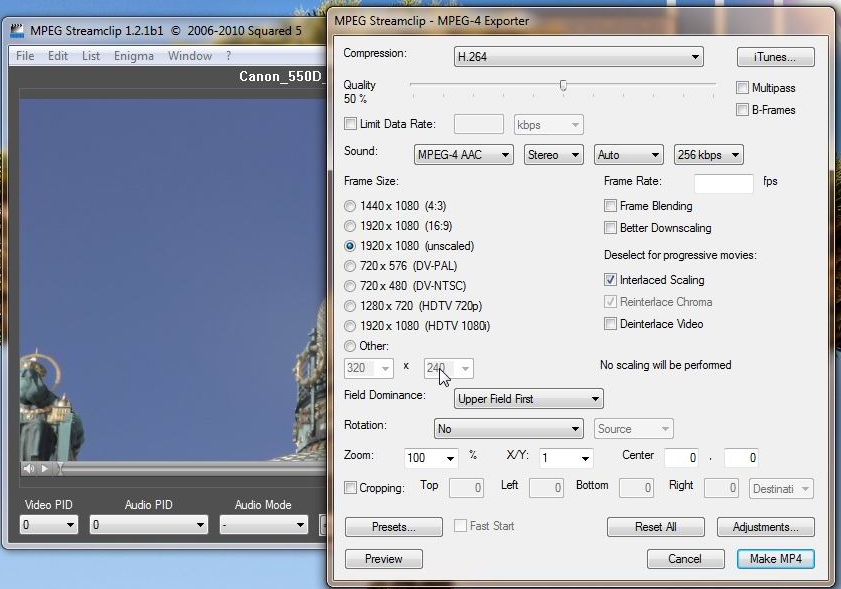Viewport: 841px width, 589px height.
Task: Select 720 x 480 (DV-NTSC) frame size
Action: 350,286
